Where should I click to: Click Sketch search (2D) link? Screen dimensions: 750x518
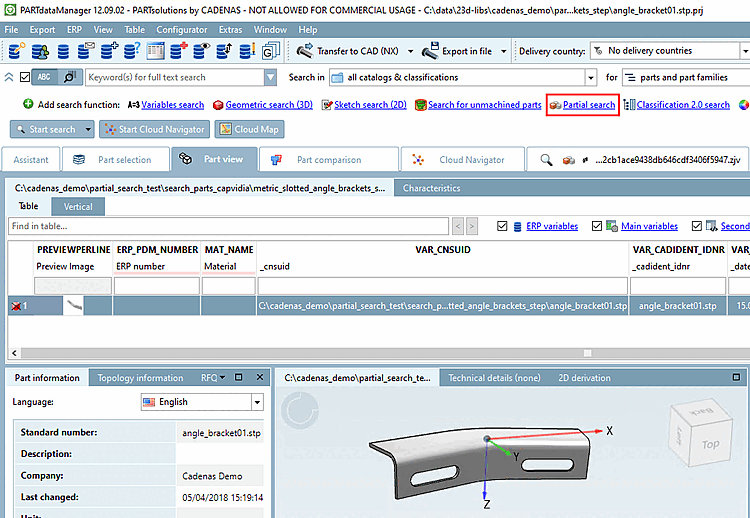[370, 105]
